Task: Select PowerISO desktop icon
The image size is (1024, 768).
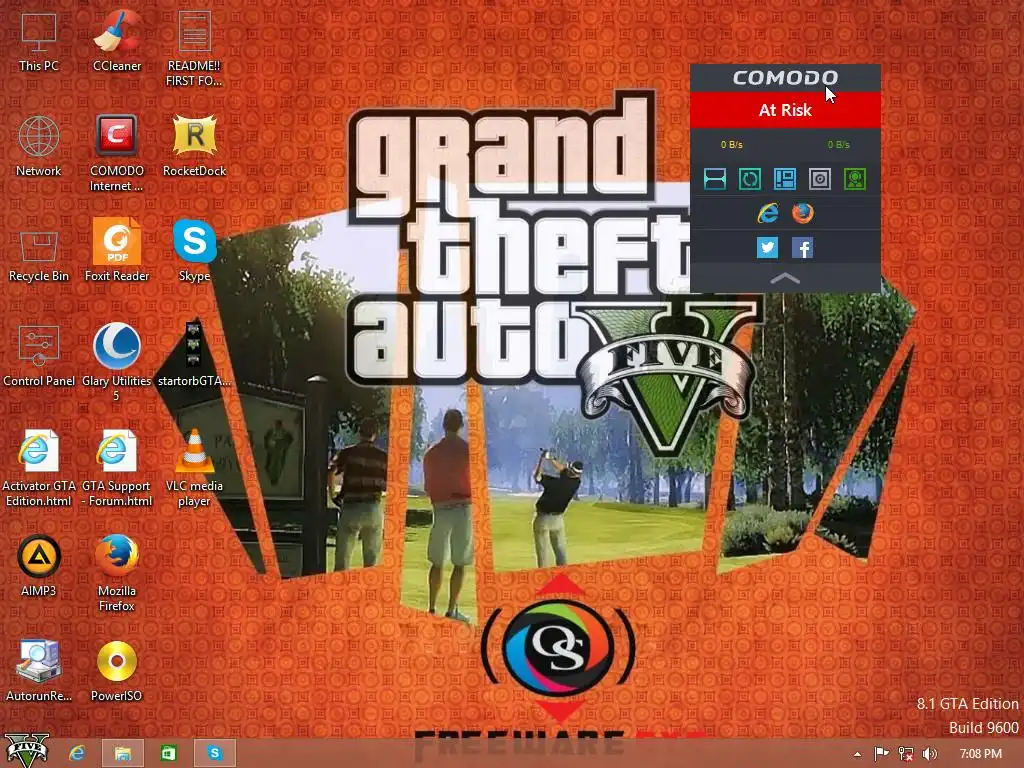Action: 117,671
